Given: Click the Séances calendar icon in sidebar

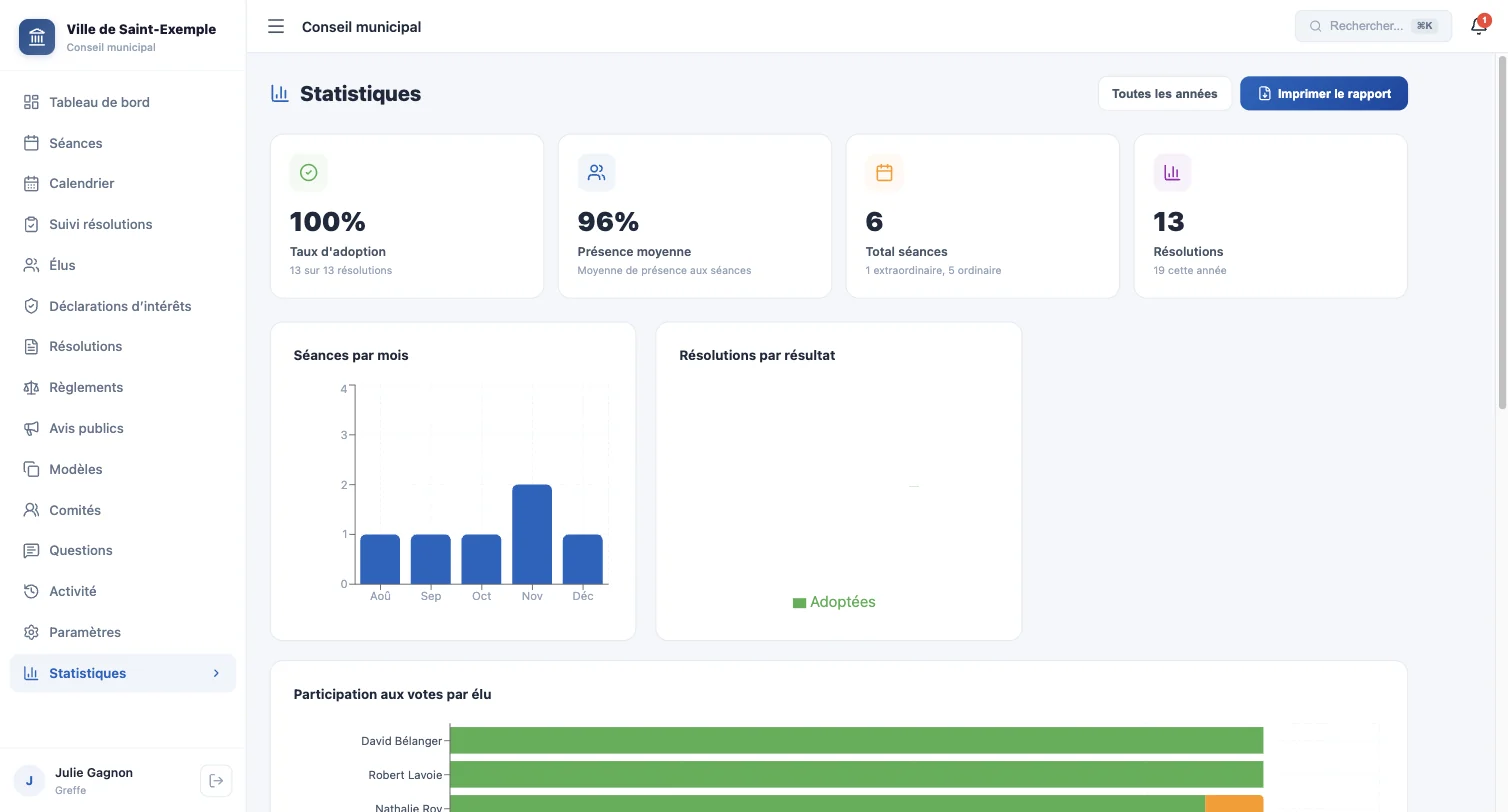Looking at the screenshot, I should click(x=31, y=143).
